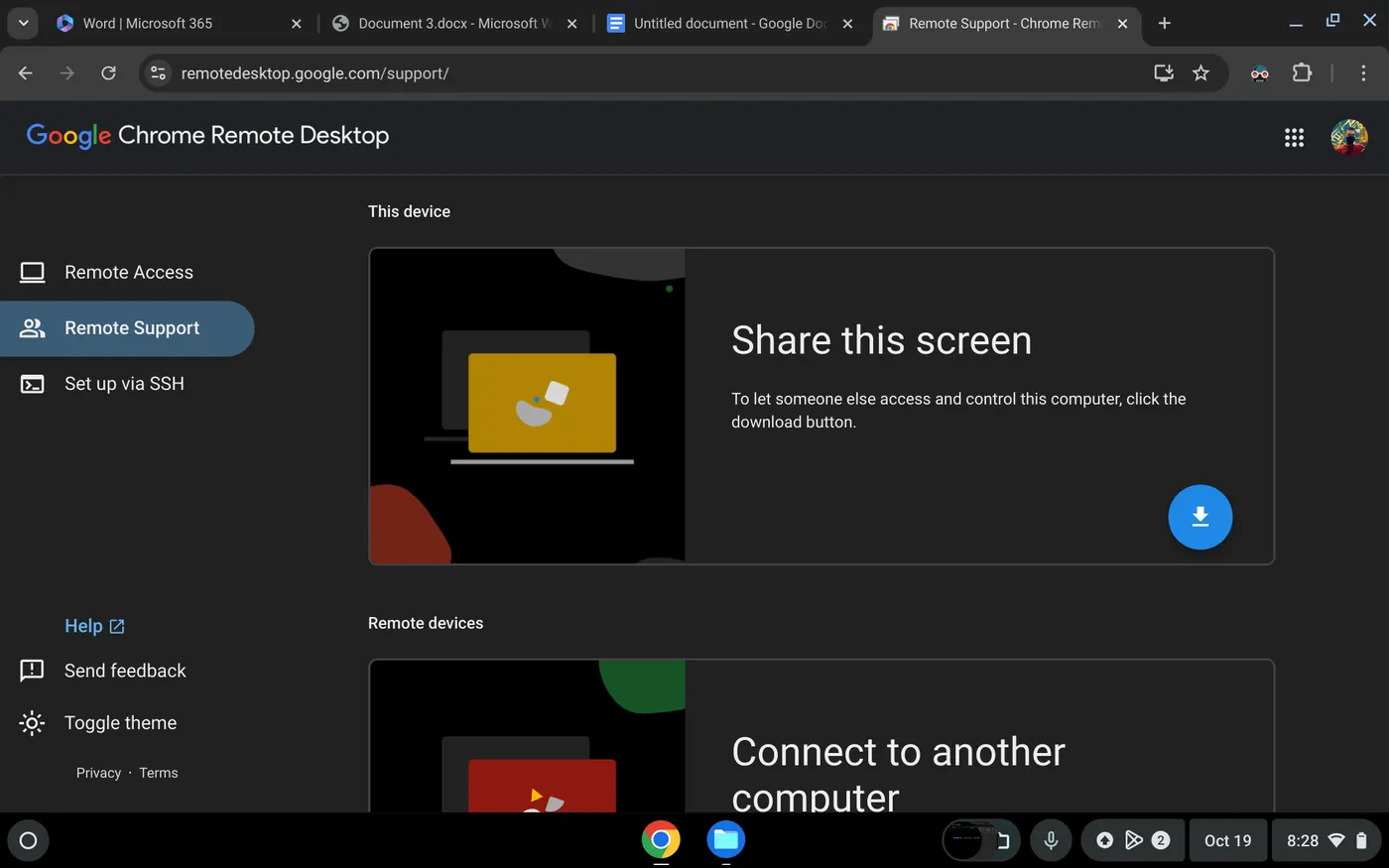The height and width of the screenshot is (868, 1389).
Task: Click the Chrome Remote Desktop title
Action: pyautogui.click(x=253, y=135)
